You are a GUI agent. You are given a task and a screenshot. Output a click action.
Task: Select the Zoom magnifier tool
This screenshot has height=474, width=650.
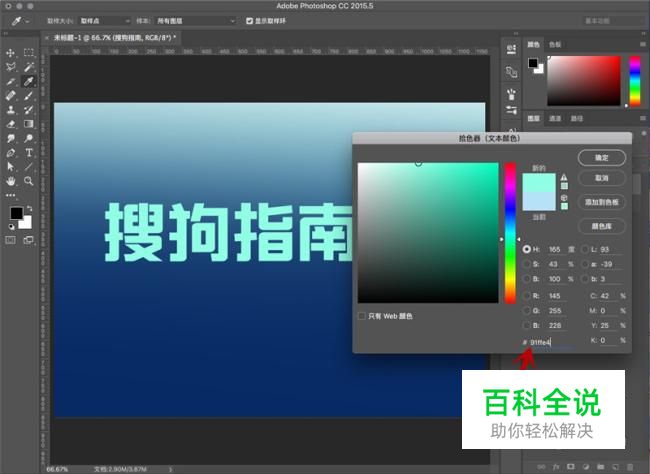(29, 181)
